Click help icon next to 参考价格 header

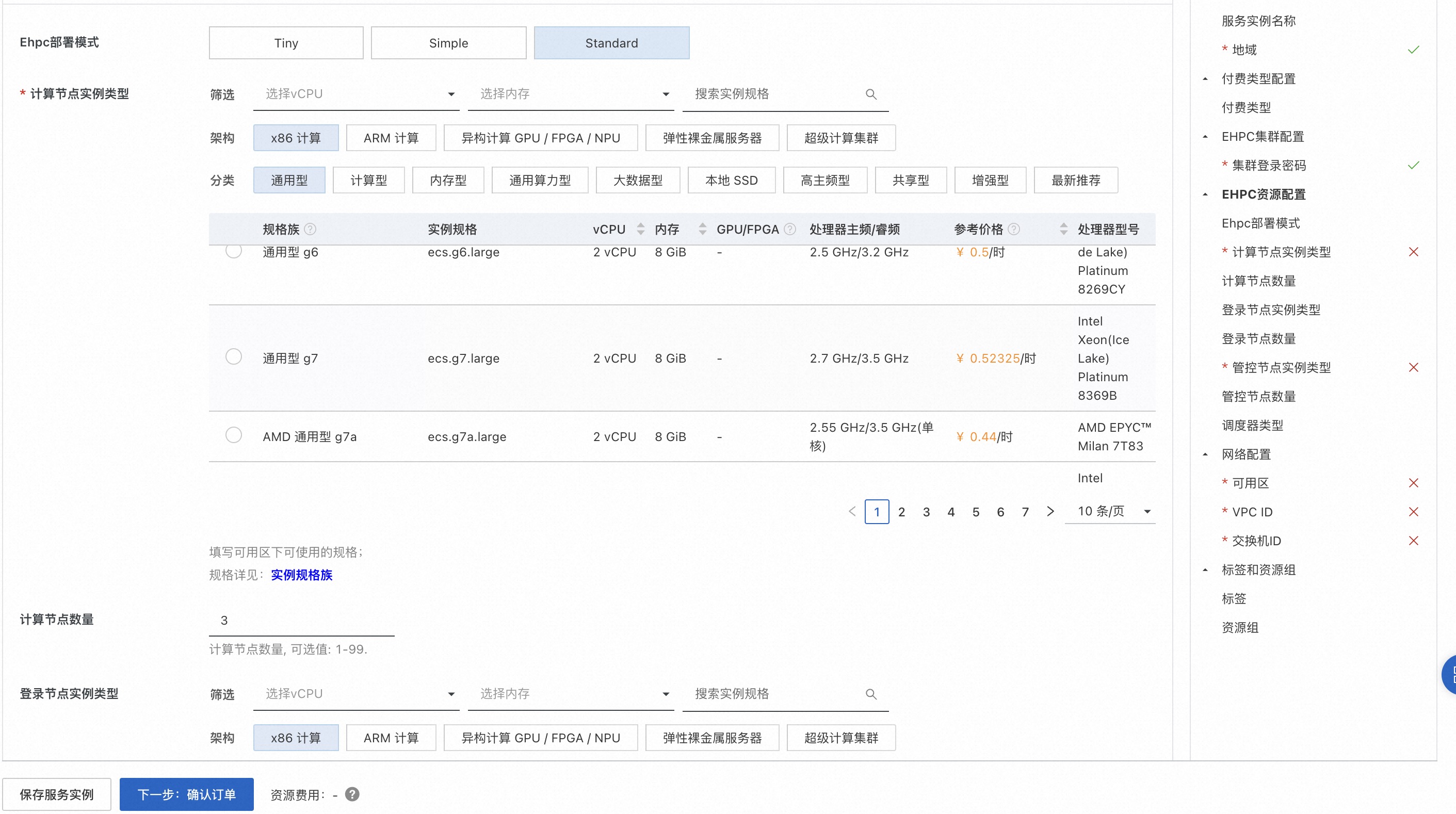click(x=1014, y=229)
